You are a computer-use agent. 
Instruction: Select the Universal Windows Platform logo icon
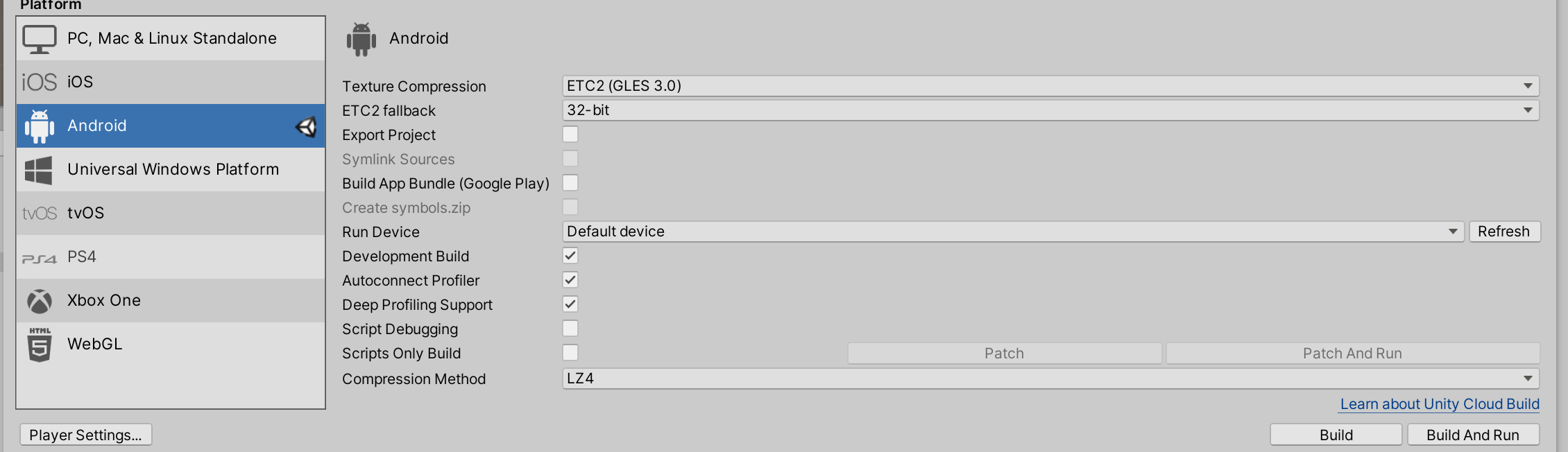click(39, 170)
